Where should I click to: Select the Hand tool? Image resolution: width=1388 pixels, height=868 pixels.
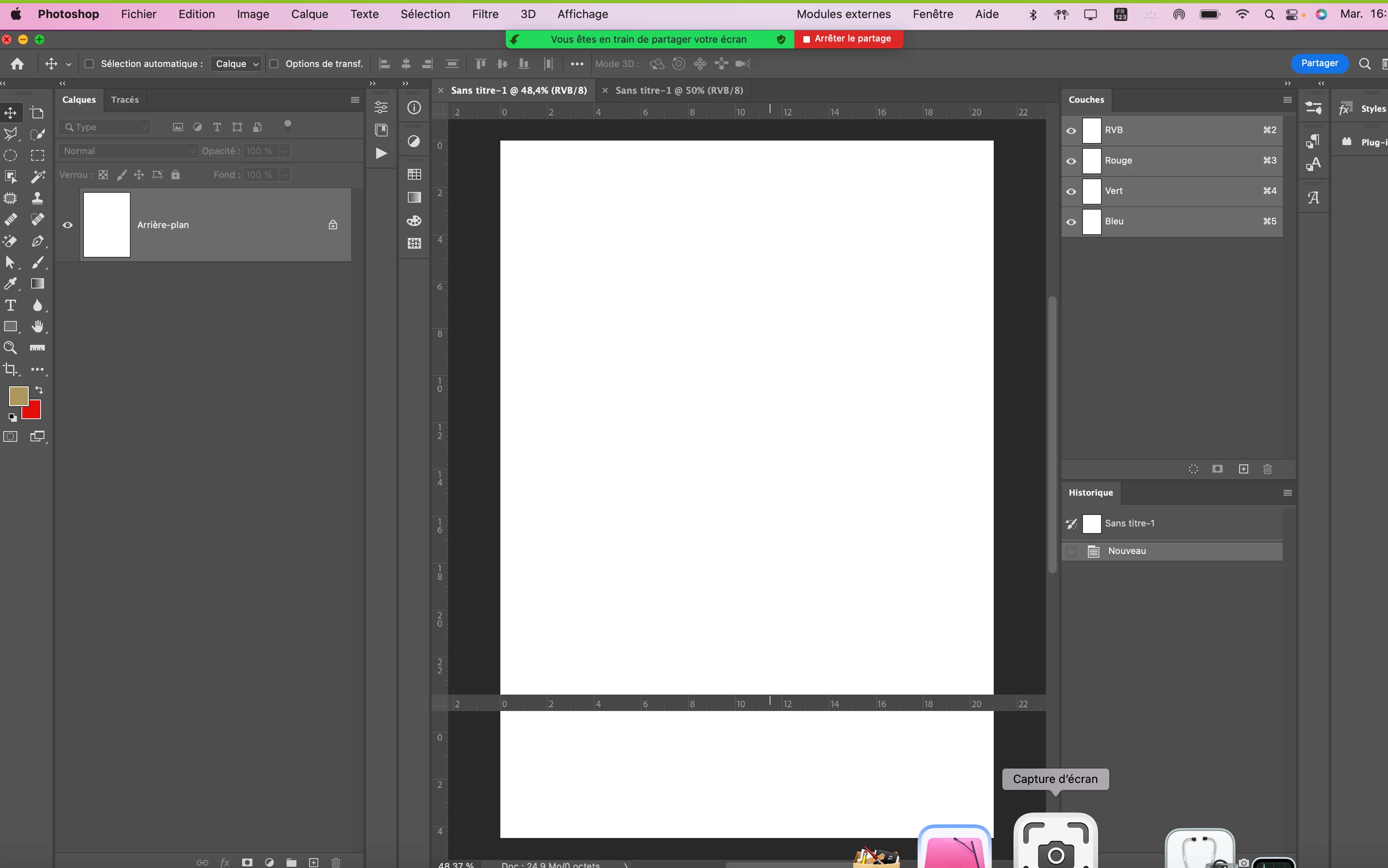37,327
